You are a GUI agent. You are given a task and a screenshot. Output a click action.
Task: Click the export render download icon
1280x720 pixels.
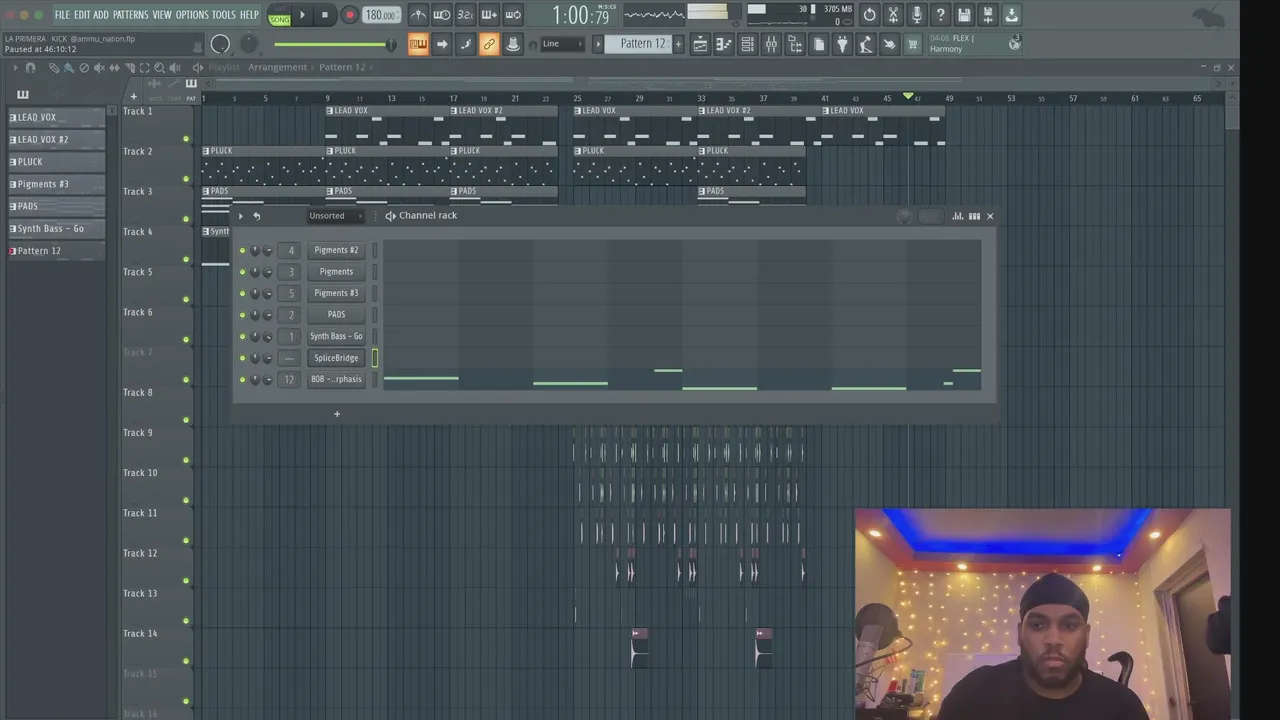point(1011,15)
